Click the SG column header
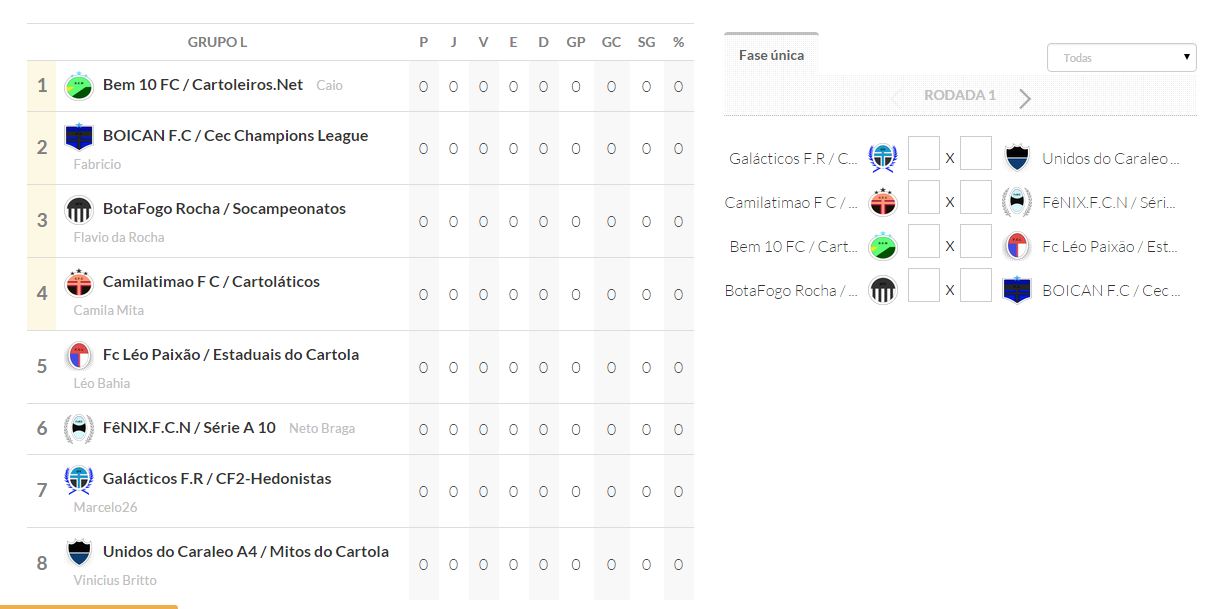Image resolution: width=1208 pixels, height=609 pixels. [x=646, y=42]
